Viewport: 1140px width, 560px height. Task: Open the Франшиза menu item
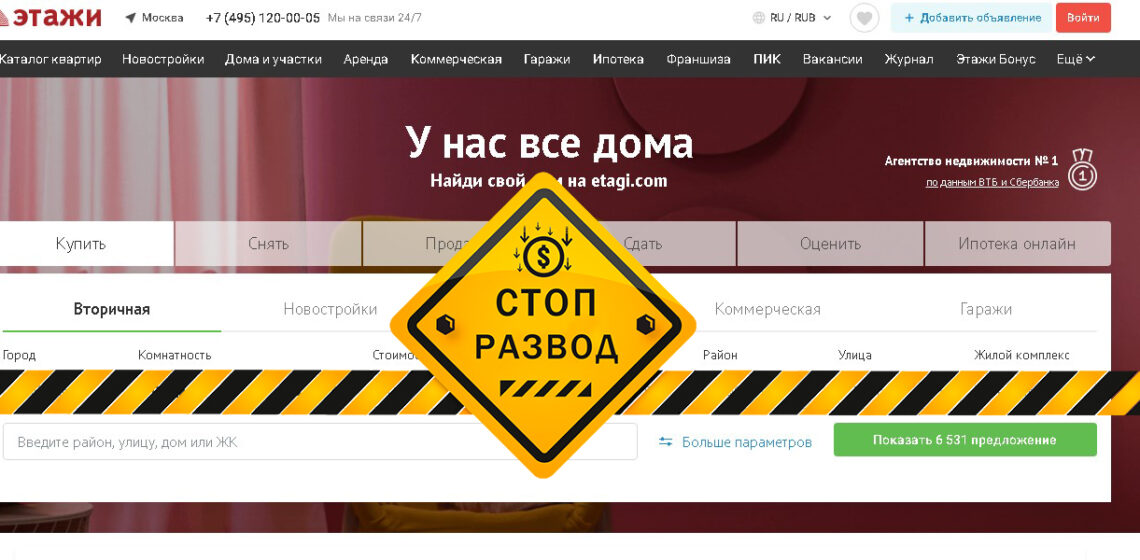(x=698, y=59)
